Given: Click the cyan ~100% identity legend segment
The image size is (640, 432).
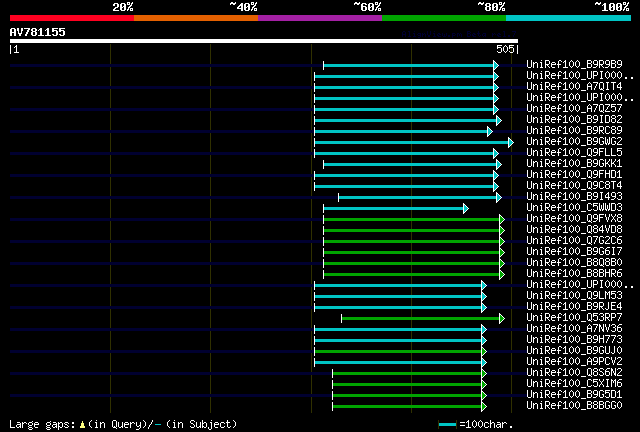Looking at the screenshot, I should point(569,18).
